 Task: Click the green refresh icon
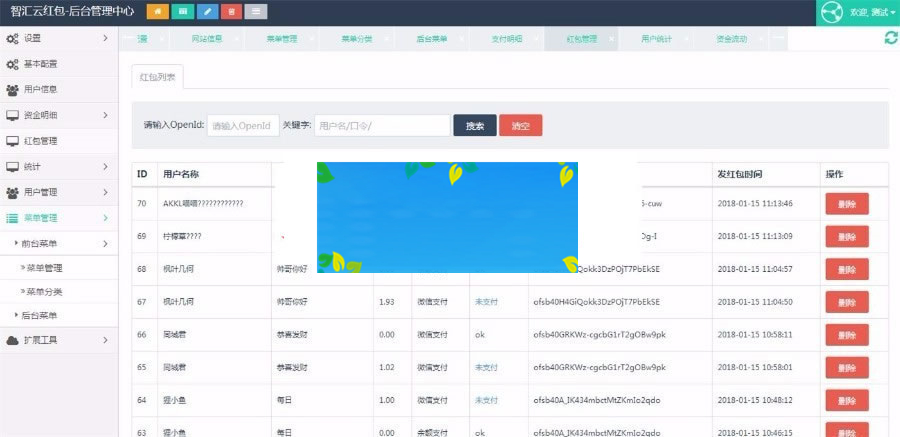tap(890, 38)
